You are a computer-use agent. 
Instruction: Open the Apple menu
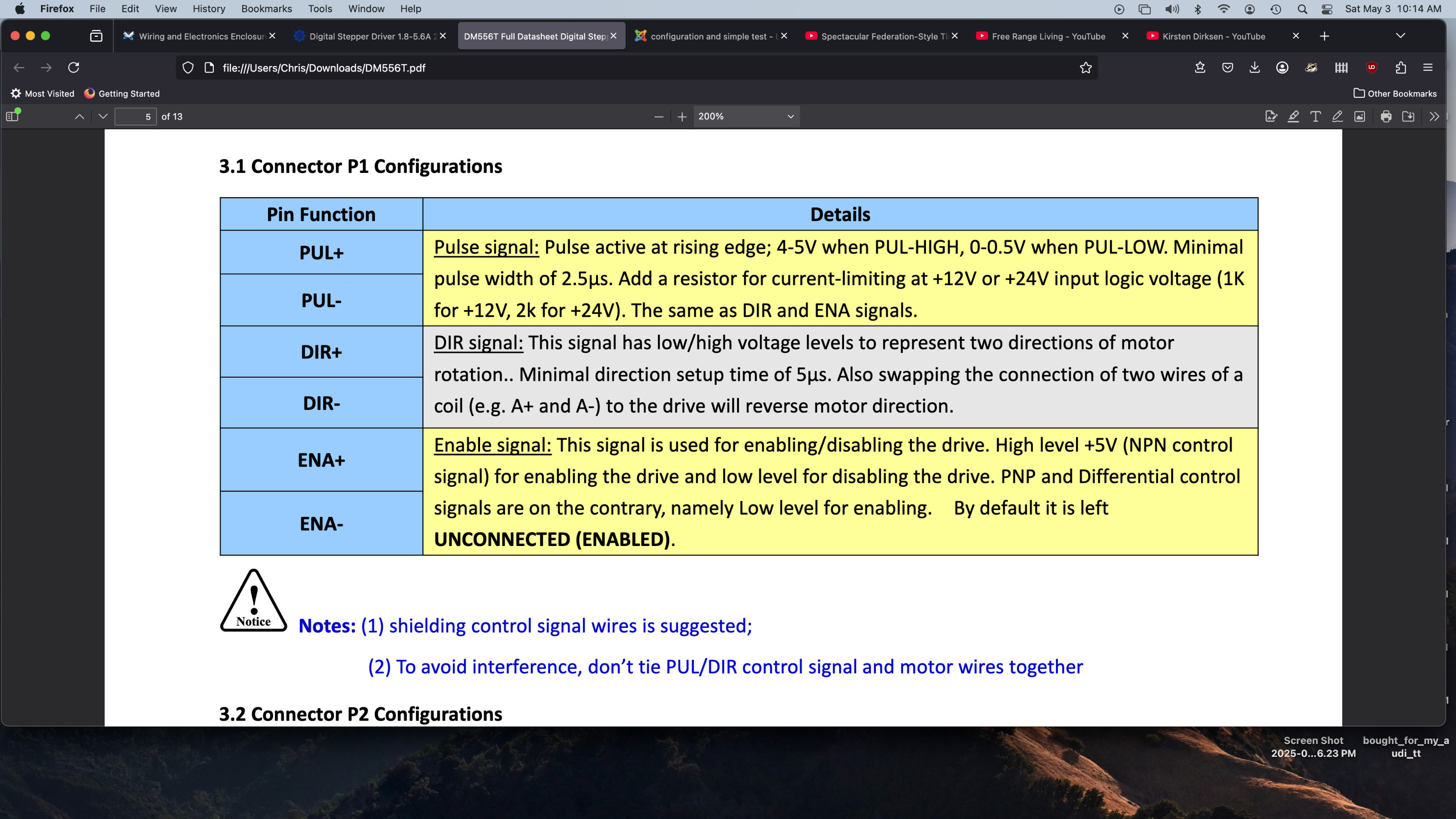click(20, 9)
